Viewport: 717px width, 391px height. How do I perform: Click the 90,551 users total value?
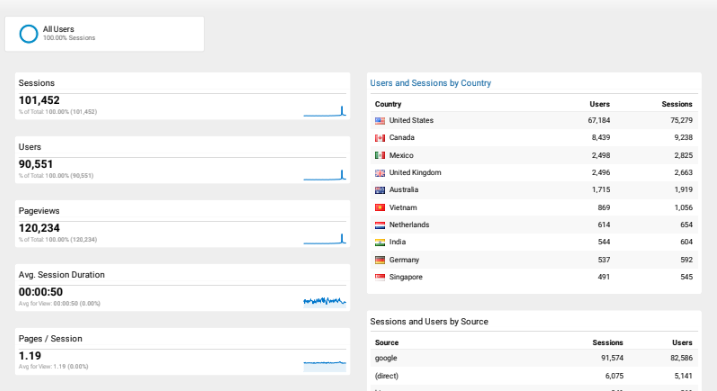coord(36,164)
